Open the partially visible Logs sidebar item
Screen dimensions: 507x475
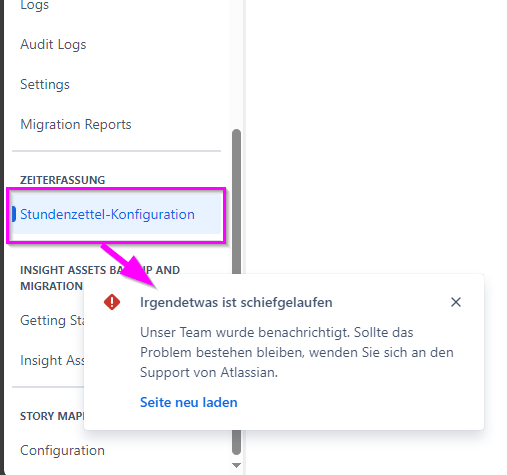[x=34, y=5]
